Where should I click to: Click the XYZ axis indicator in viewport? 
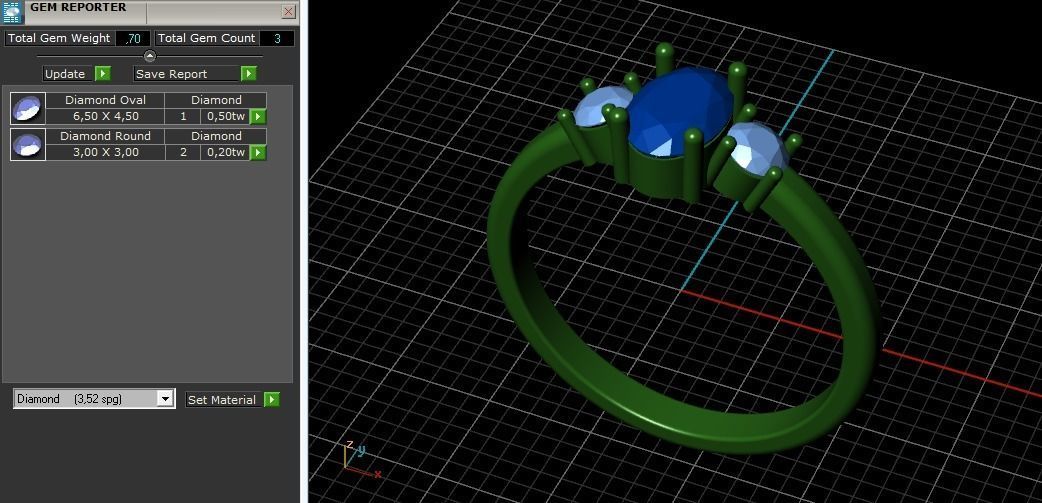click(x=361, y=460)
